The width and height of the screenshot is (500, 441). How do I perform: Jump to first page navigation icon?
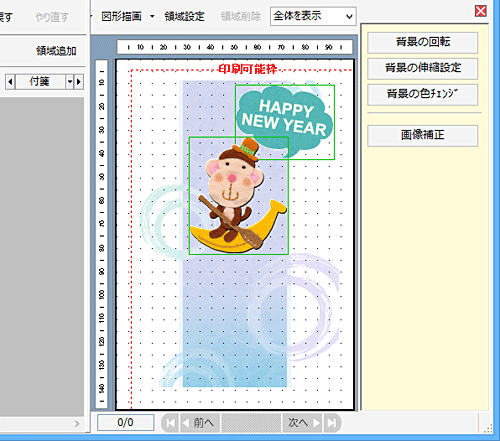[x=170, y=423]
